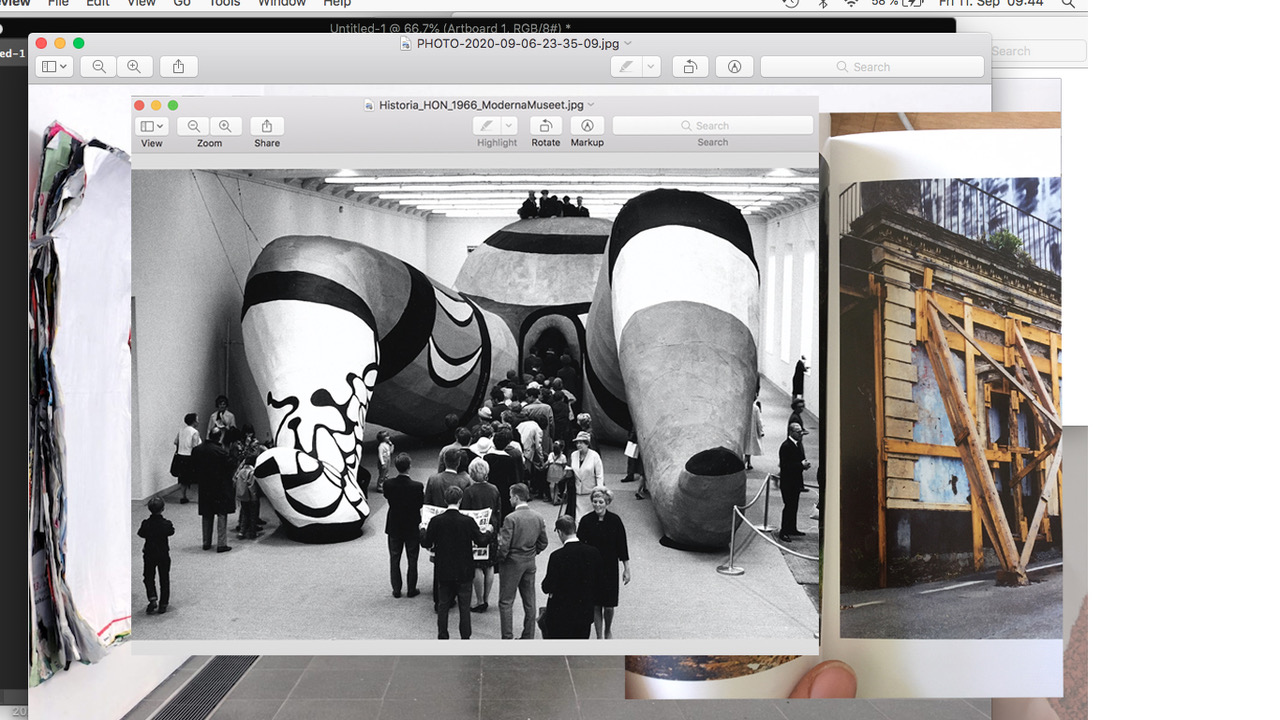This screenshot has height=720, width=1280.
Task: Click the Fri 11. Sep 09:44 clock
Action: (993, 4)
